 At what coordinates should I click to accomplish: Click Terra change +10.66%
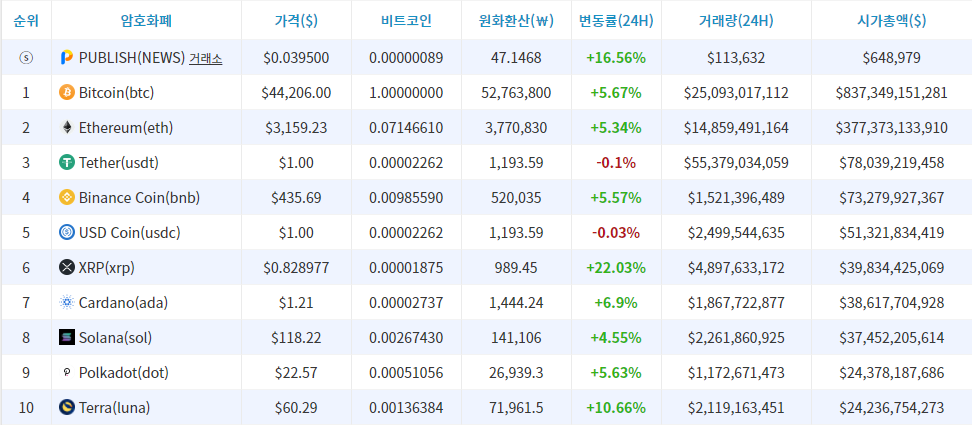[616, 408]
